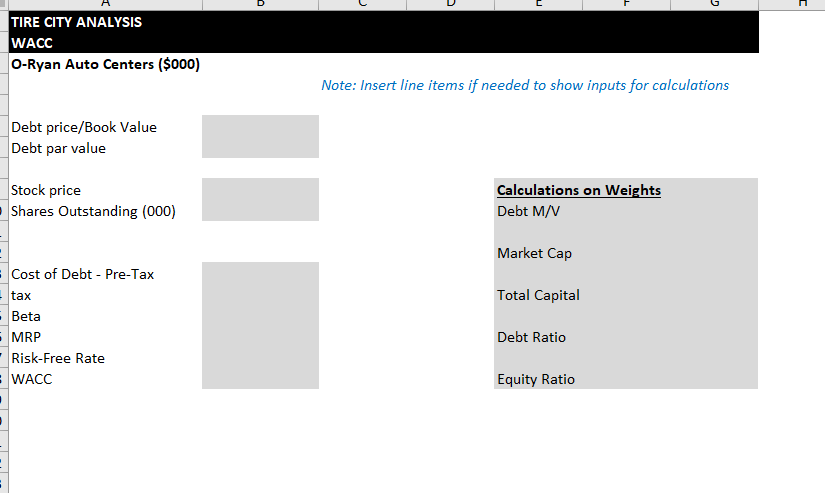Click the gray input cell beside Debt par value
Screen dimensions: 825x493
click(x=260, y=147)
